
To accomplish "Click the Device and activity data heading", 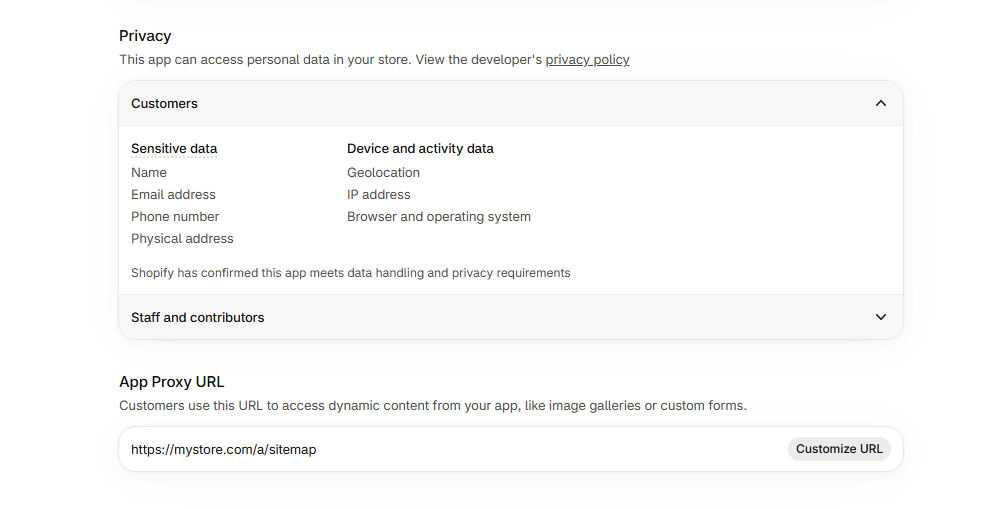I will [420, 149].
